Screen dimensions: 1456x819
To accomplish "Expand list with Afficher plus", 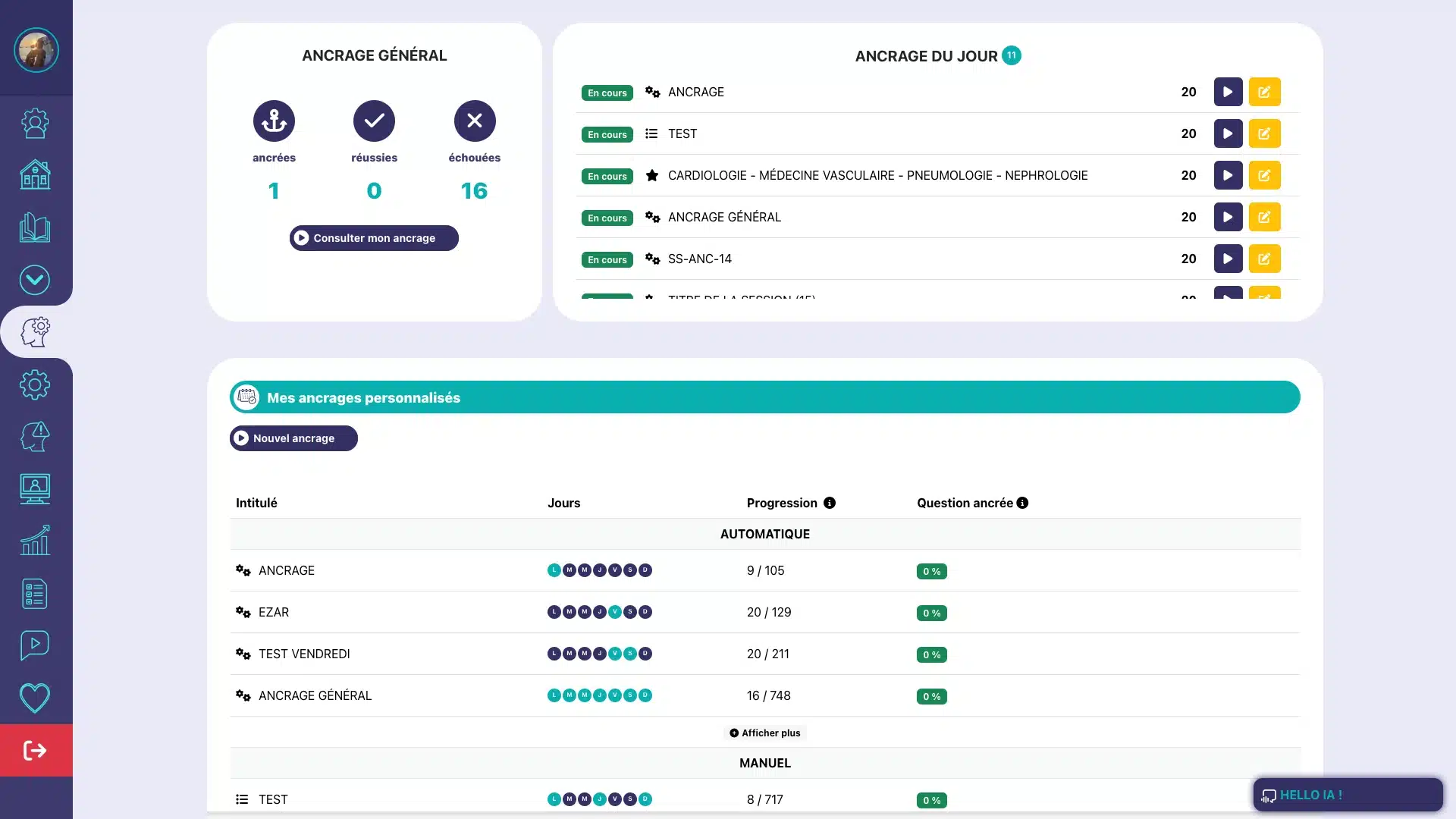I will (764, 733).
